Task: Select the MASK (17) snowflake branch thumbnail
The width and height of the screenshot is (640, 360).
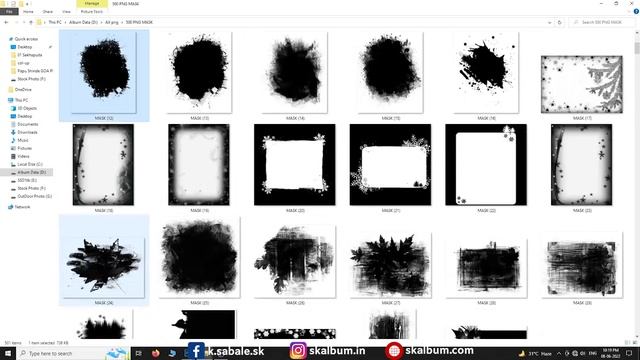Action: (582, 84)
